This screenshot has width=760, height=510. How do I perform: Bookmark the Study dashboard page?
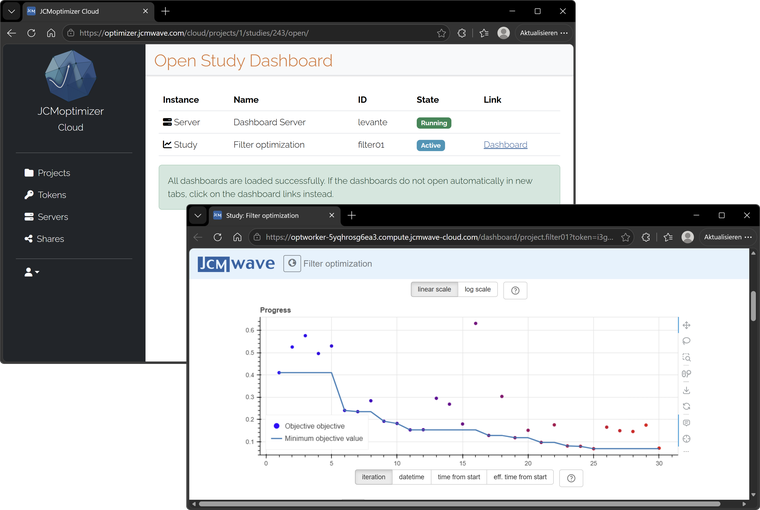626,237
